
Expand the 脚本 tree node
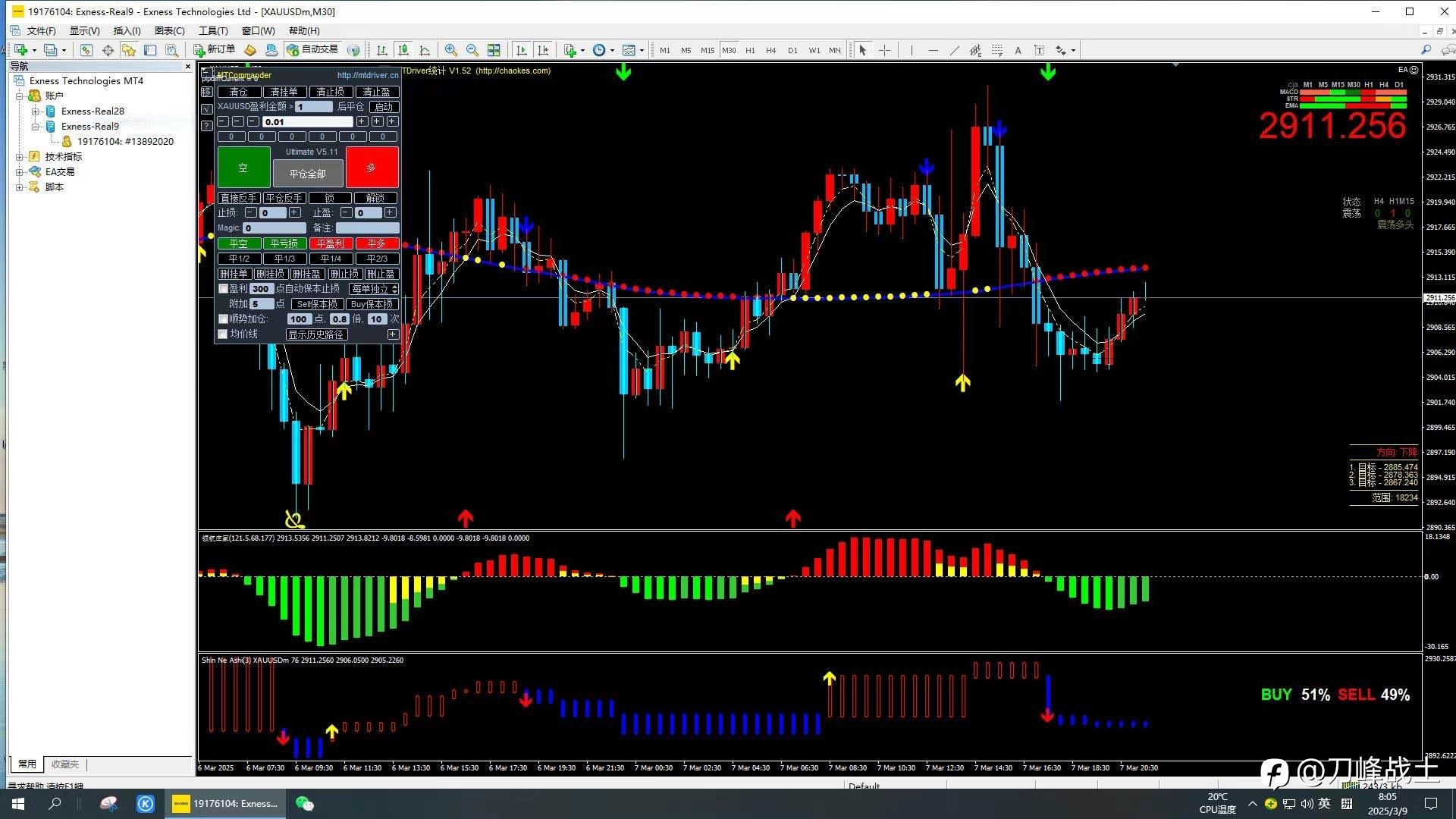(x=20, y=187)
